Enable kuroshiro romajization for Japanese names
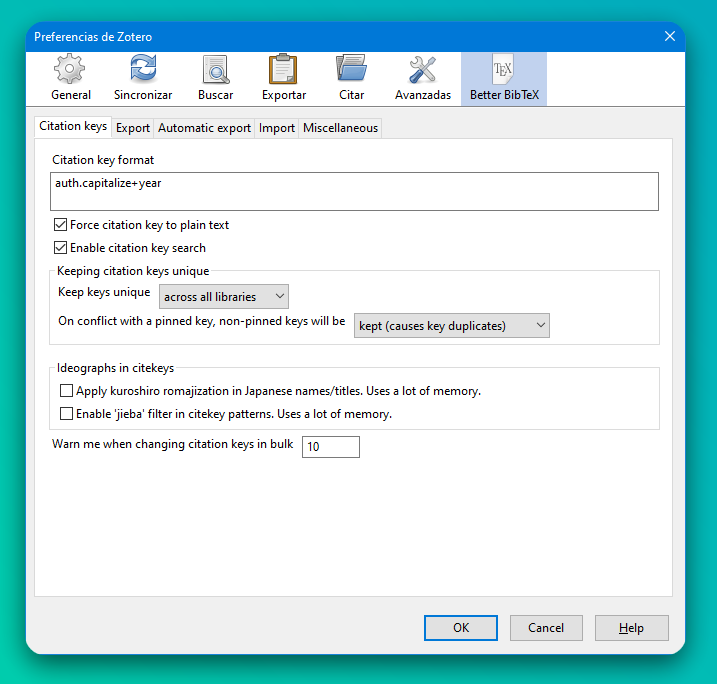Screen dimensions: 717x684 point(67,391)
